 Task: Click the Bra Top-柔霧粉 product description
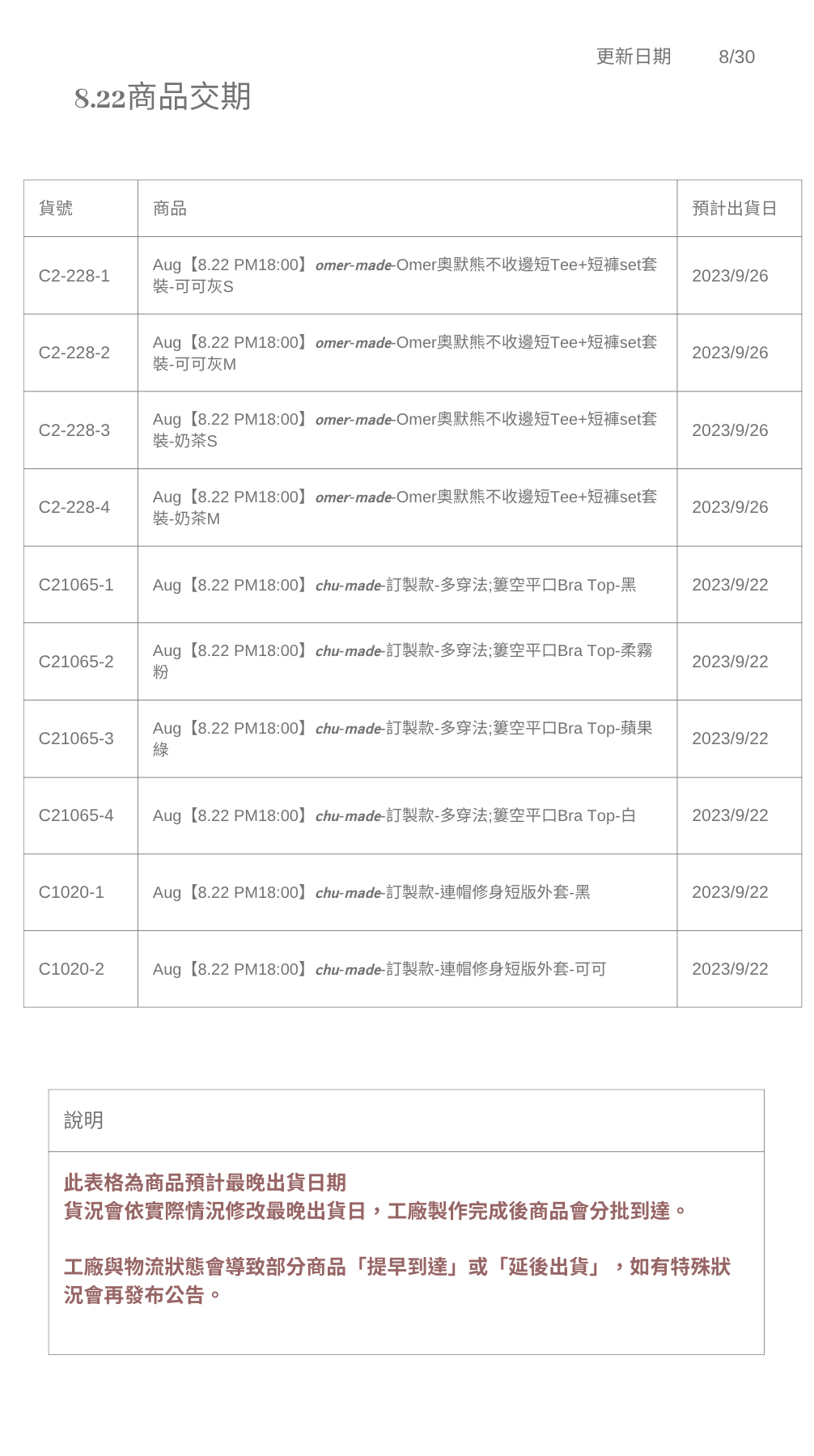click(x=403, y=661)
